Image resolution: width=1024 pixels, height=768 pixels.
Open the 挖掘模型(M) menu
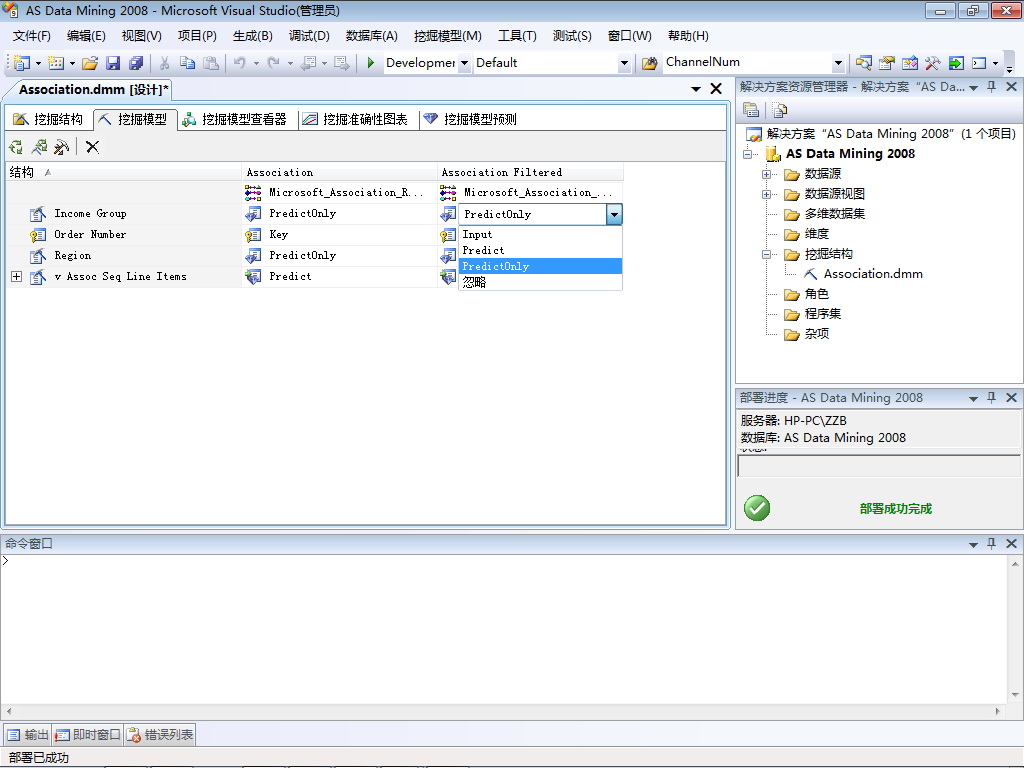tap(447, 36)
